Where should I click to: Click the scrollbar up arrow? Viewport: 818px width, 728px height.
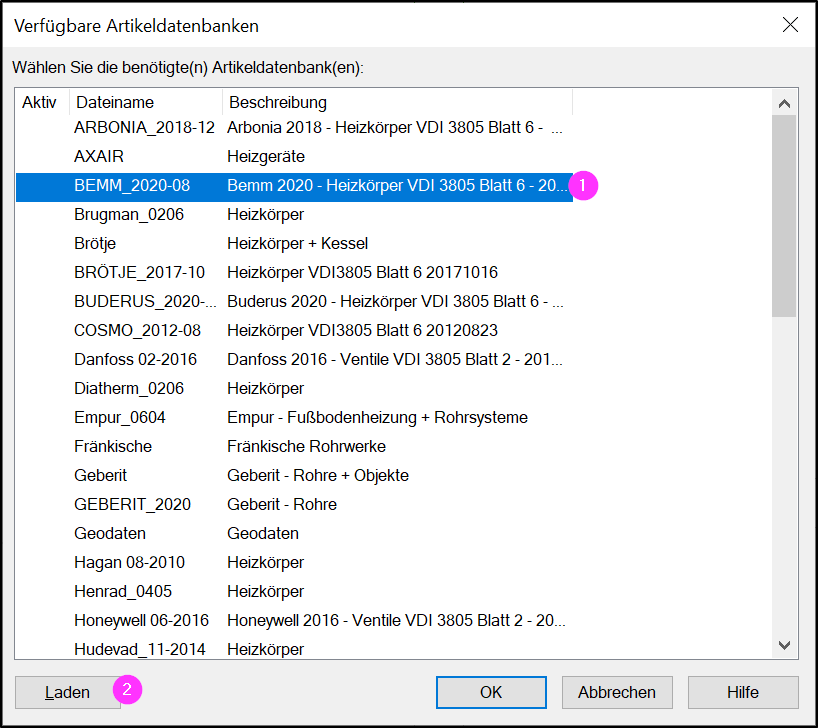784,103
